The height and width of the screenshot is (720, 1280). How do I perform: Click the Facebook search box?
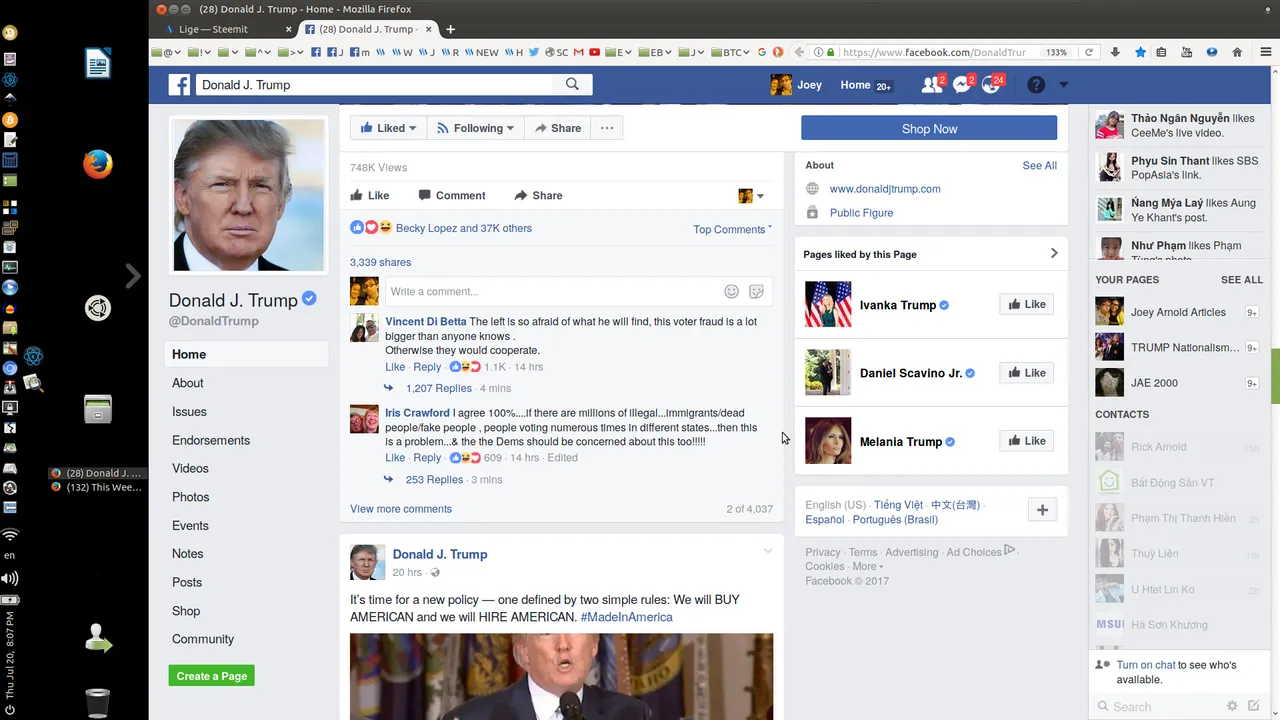point(375,85)
